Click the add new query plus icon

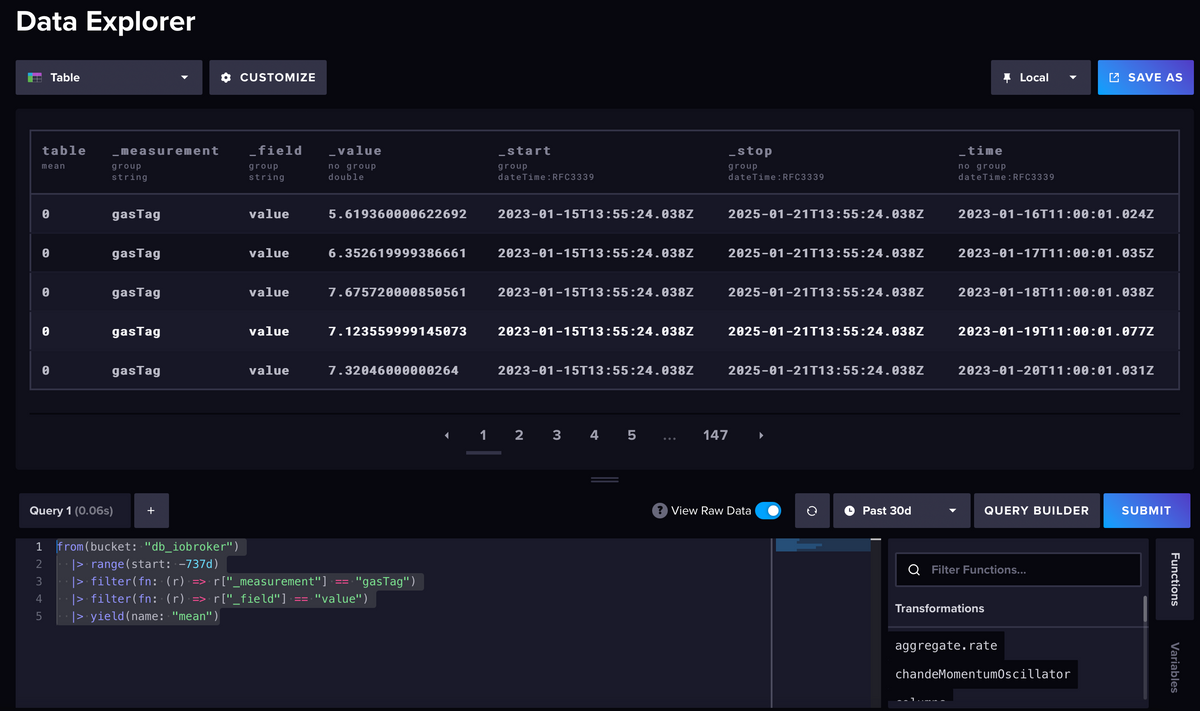click(151, 511)
